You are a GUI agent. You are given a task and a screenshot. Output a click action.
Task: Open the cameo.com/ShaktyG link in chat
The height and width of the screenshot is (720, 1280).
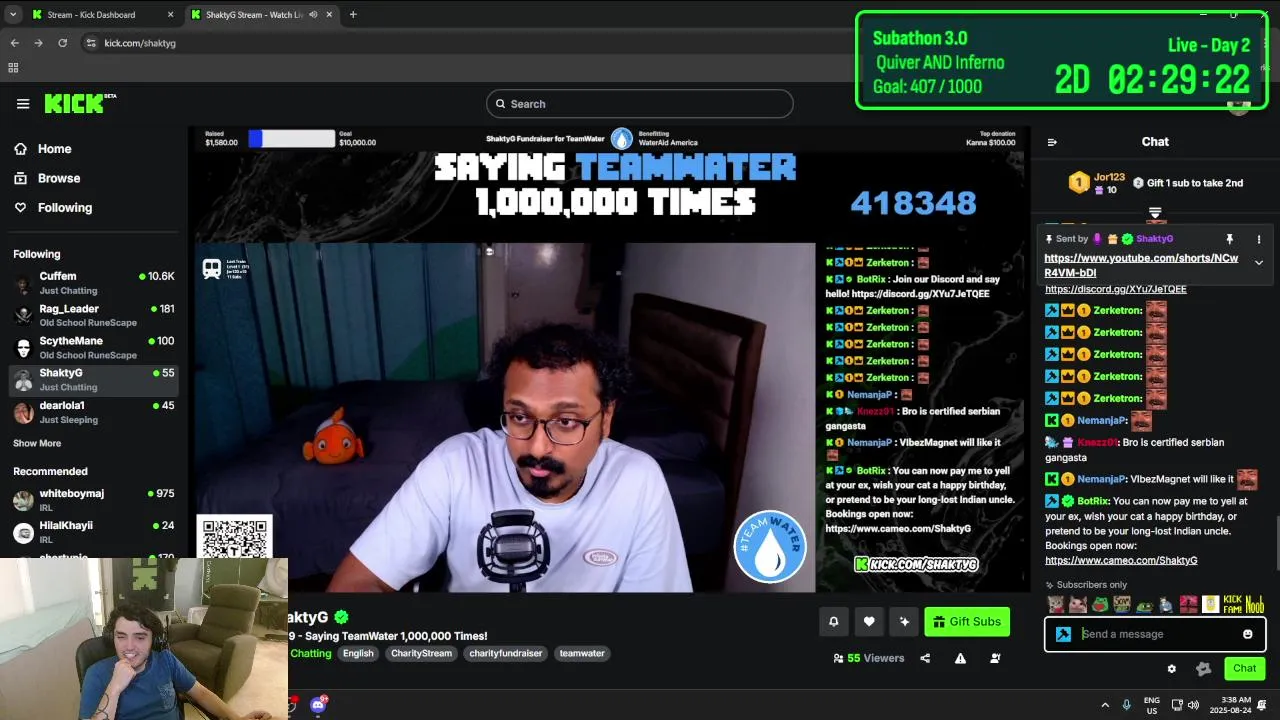coord(1121,560)
